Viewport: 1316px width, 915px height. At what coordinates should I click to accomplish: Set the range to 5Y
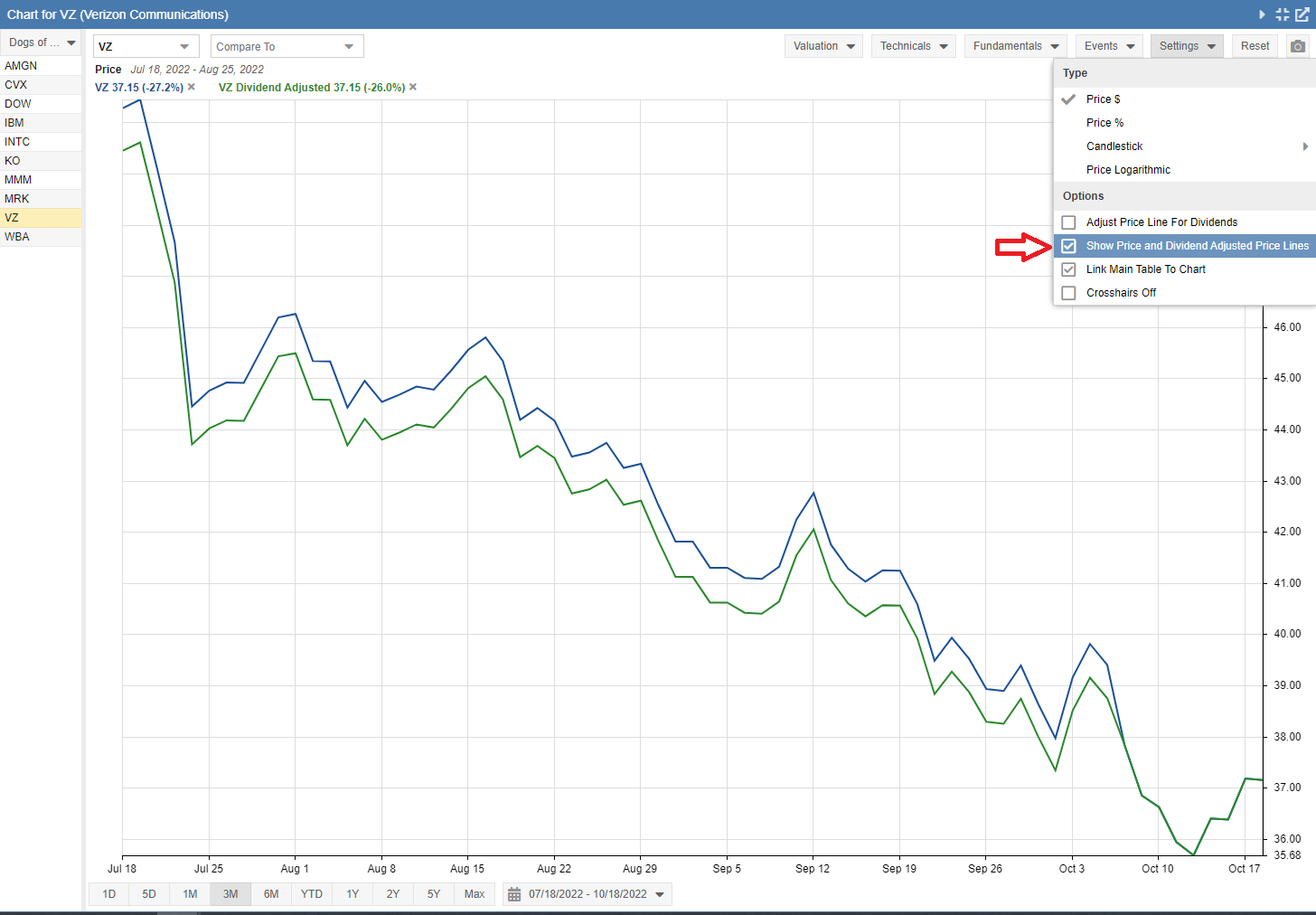click(434, 894)
